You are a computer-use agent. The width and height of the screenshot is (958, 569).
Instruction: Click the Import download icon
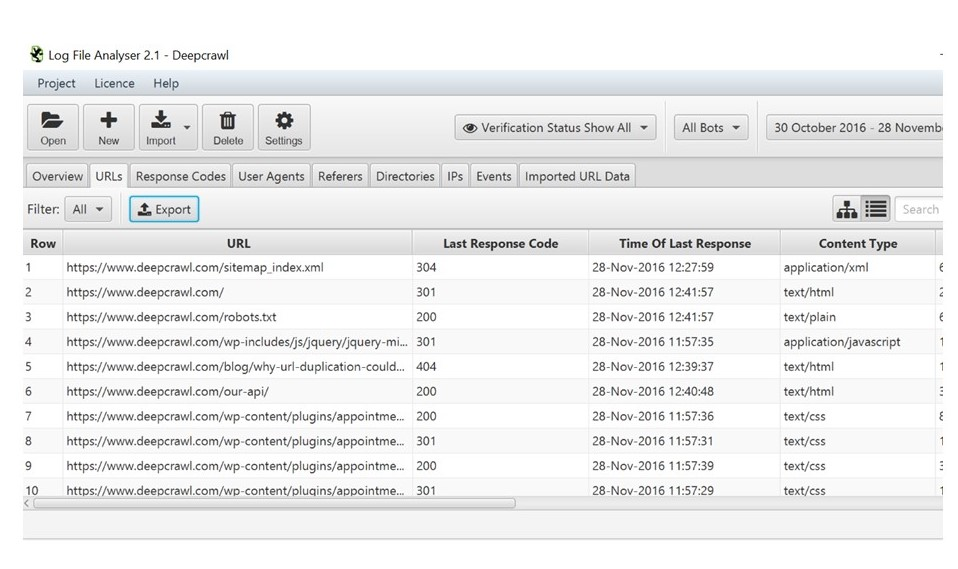coord(161,120)
